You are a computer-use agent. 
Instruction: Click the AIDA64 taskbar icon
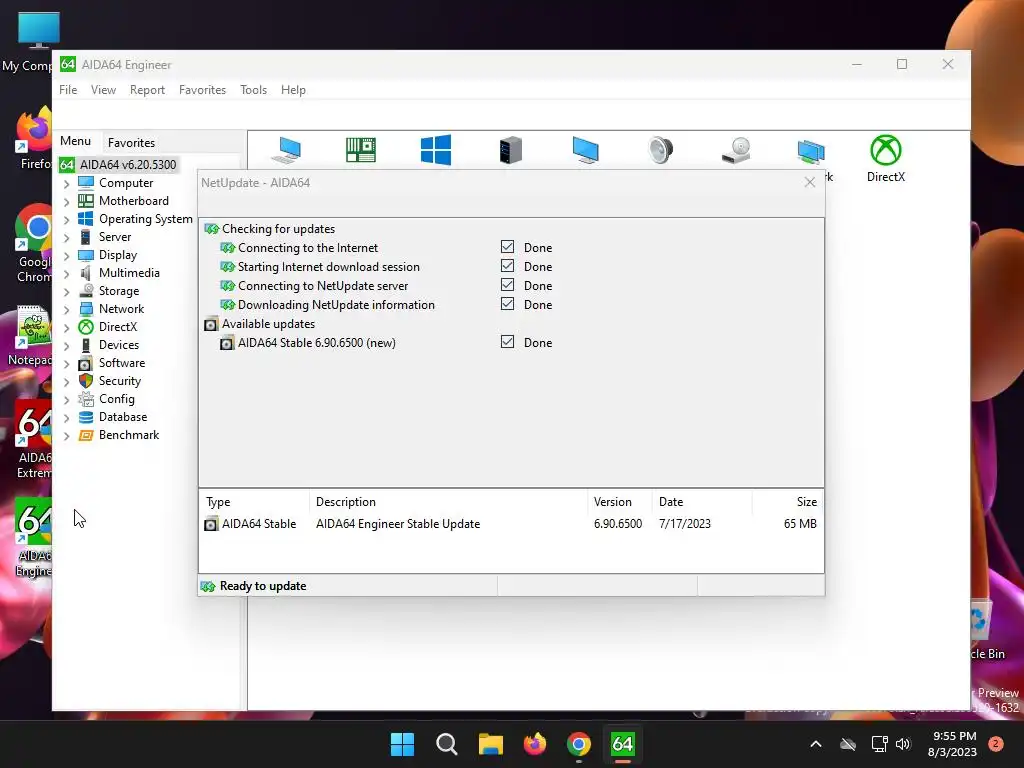(x=622, y=744)
